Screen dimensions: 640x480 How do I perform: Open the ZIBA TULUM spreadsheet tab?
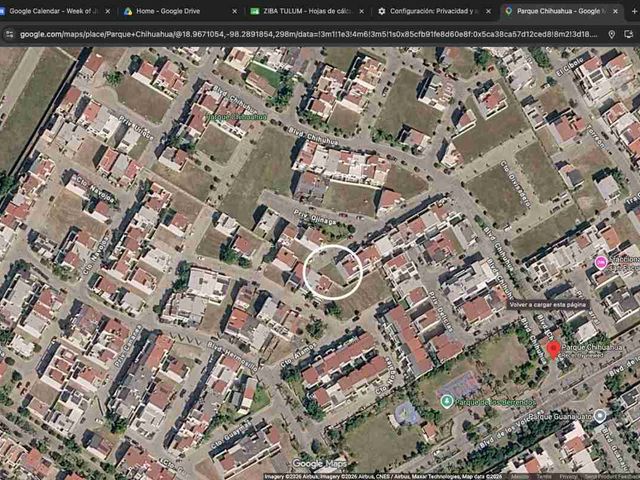coord(304,11)
